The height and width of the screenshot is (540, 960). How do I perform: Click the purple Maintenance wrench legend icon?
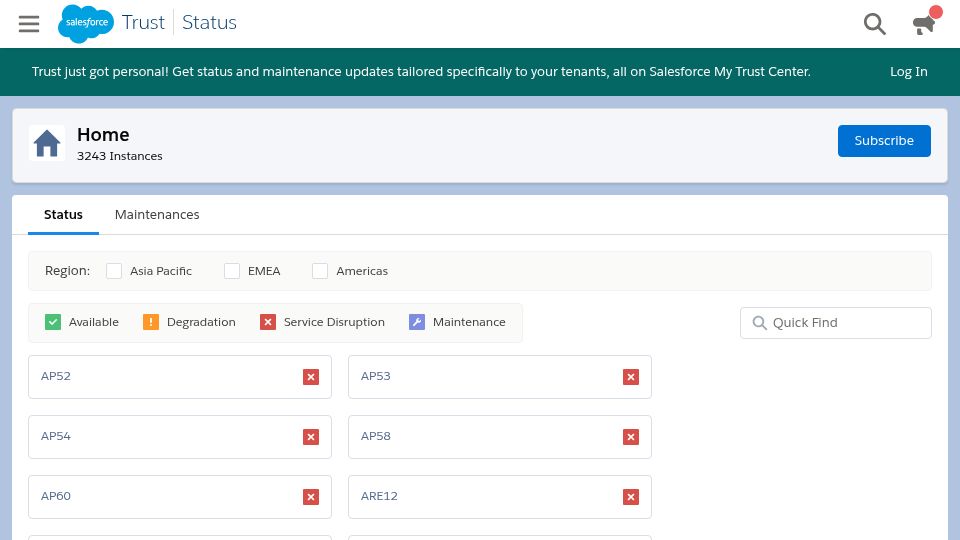point(417,322)
